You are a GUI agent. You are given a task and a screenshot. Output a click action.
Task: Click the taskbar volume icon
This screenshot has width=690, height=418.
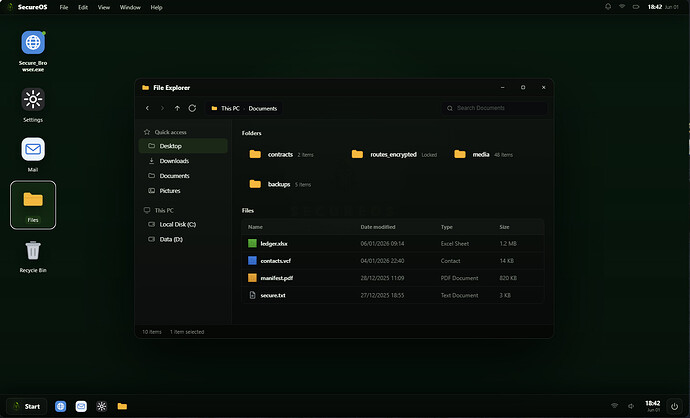pos(631,406)
